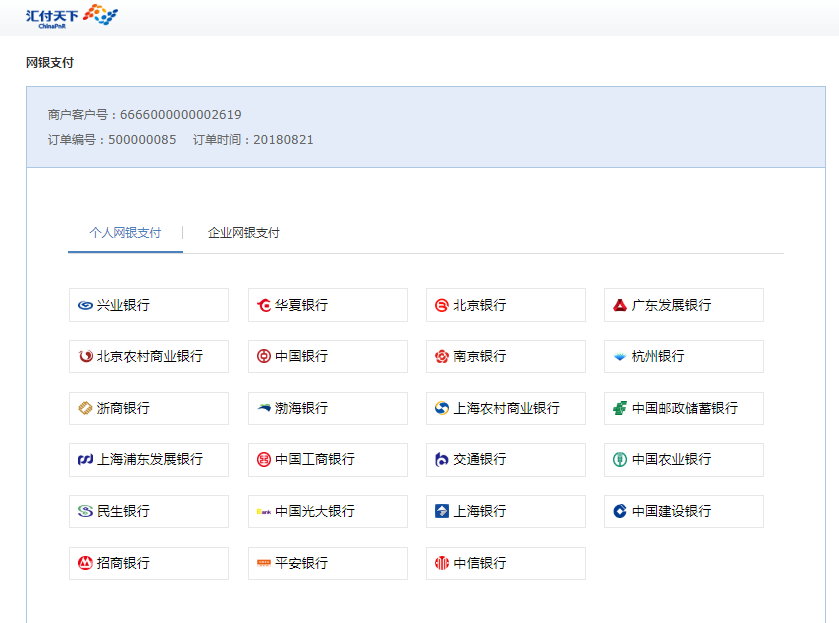Choose 上海浦东发展银行 option
This screenshot has width=839, height=623.
pyautogui.click(x=149, y=460)
